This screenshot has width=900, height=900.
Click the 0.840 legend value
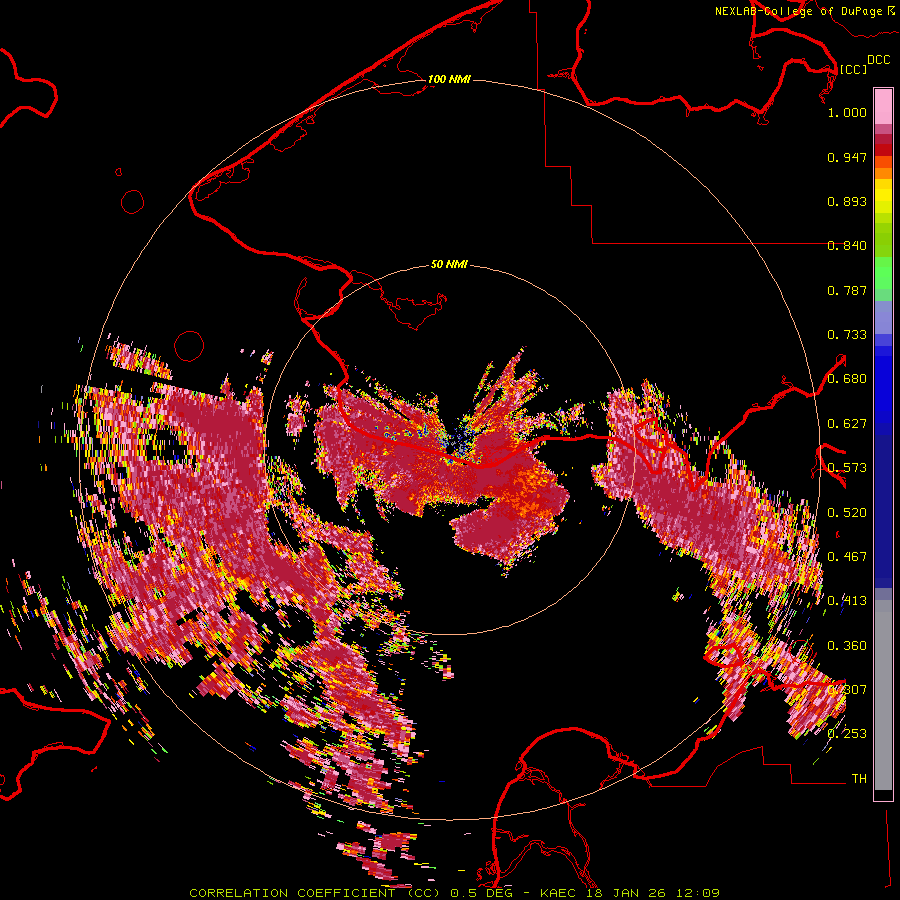pos(847,246)
